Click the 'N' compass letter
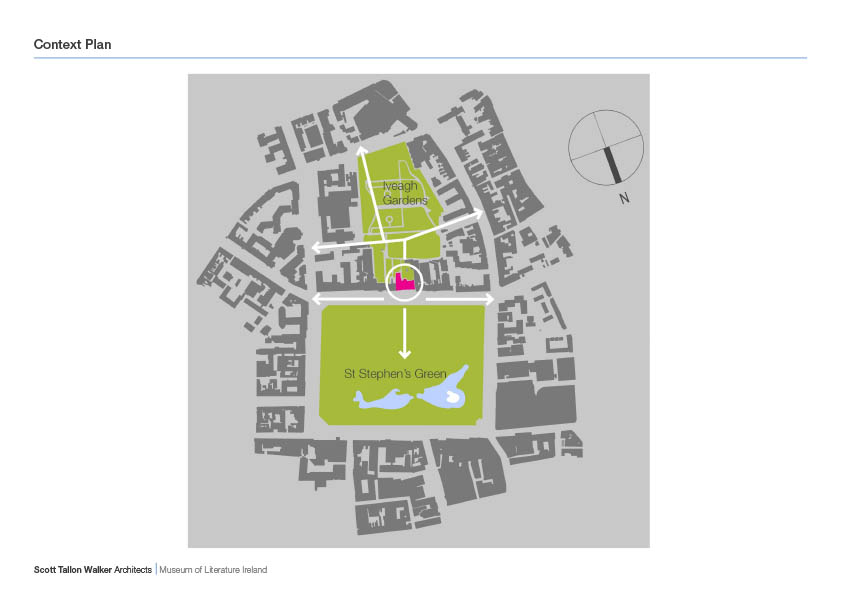 [x=624, y=198]
